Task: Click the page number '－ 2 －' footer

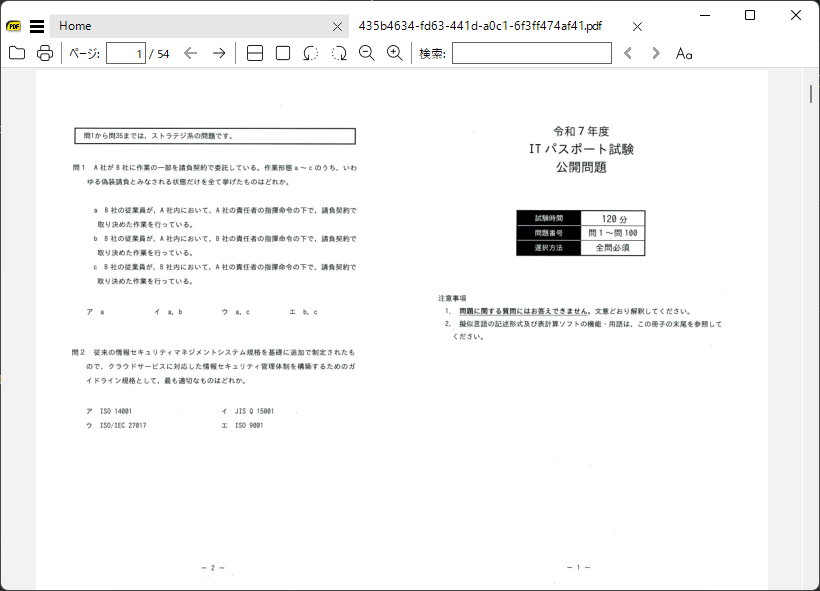Action: click(x=213, y=568)
